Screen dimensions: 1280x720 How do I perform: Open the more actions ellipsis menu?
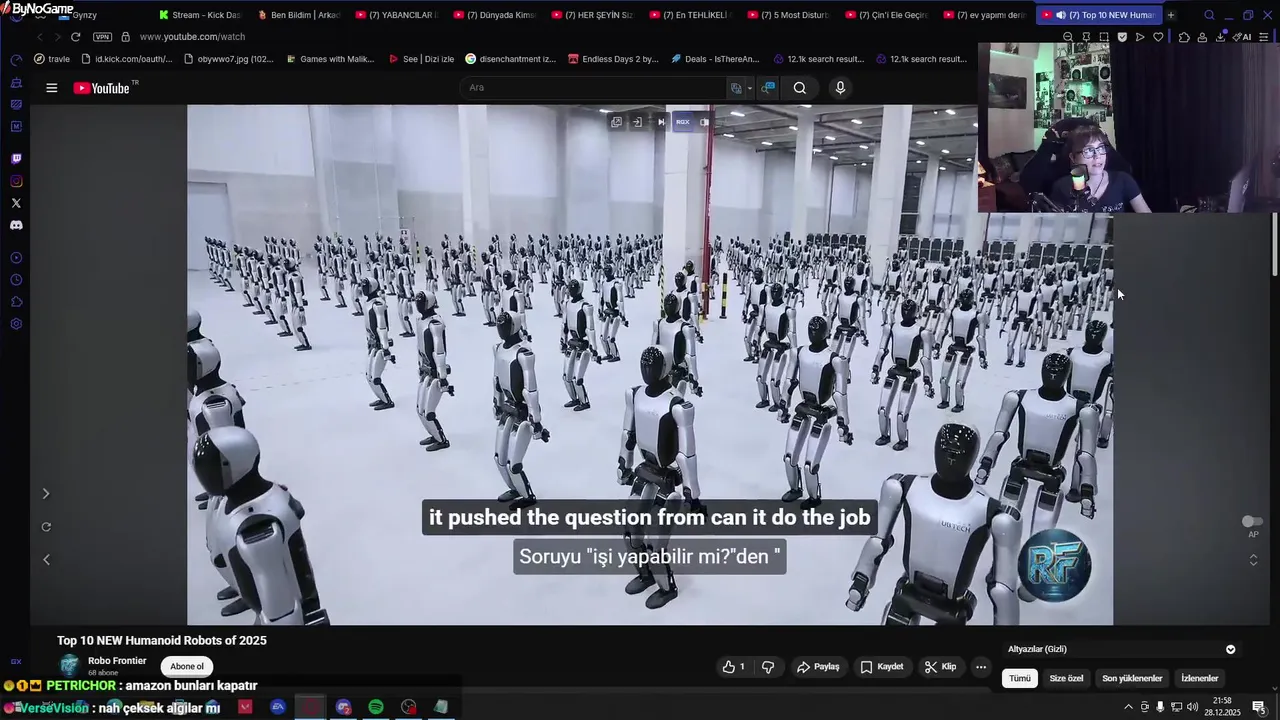click(981, 667)
